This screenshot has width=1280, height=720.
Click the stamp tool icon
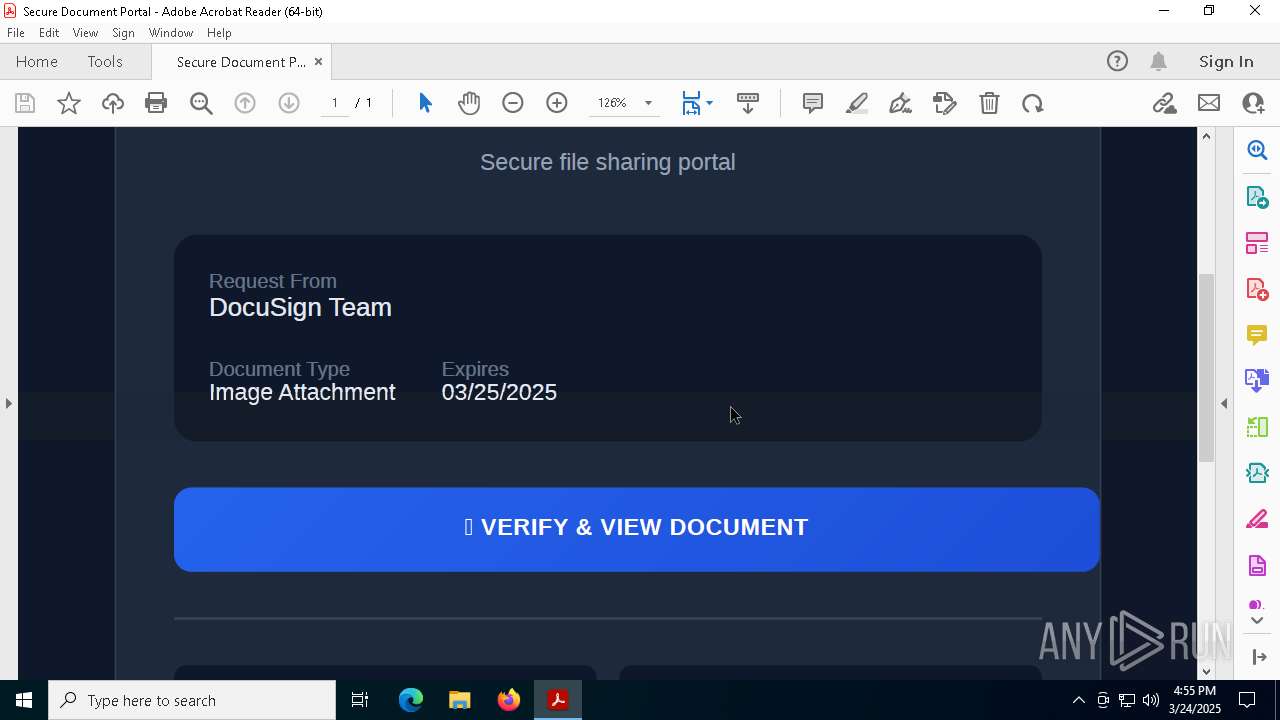pos(945,103)
